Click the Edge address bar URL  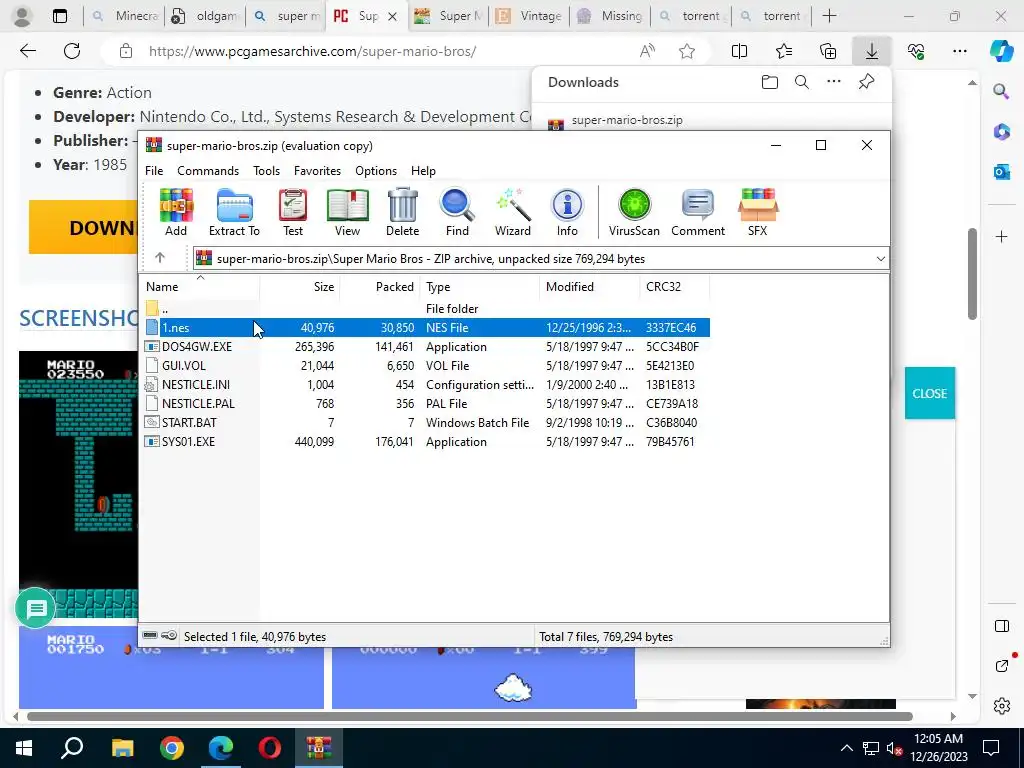(312, 51)
